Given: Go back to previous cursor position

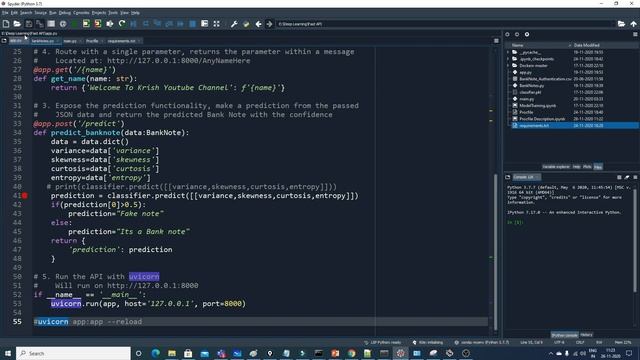Looking at the screenshot, I should (258, 24).
